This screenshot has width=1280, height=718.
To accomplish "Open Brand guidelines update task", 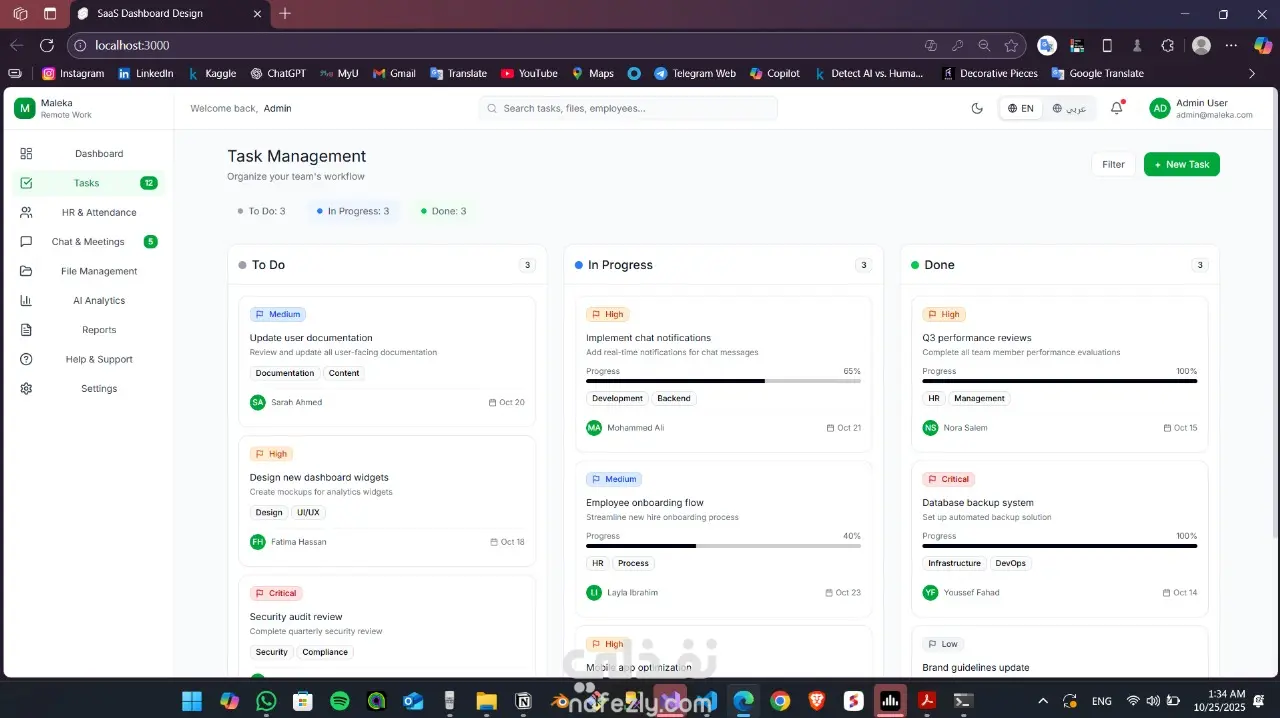I will tap(1059, 652).
